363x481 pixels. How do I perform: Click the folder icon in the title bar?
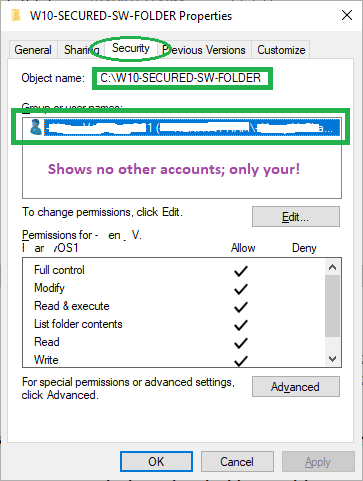[16, 15]
